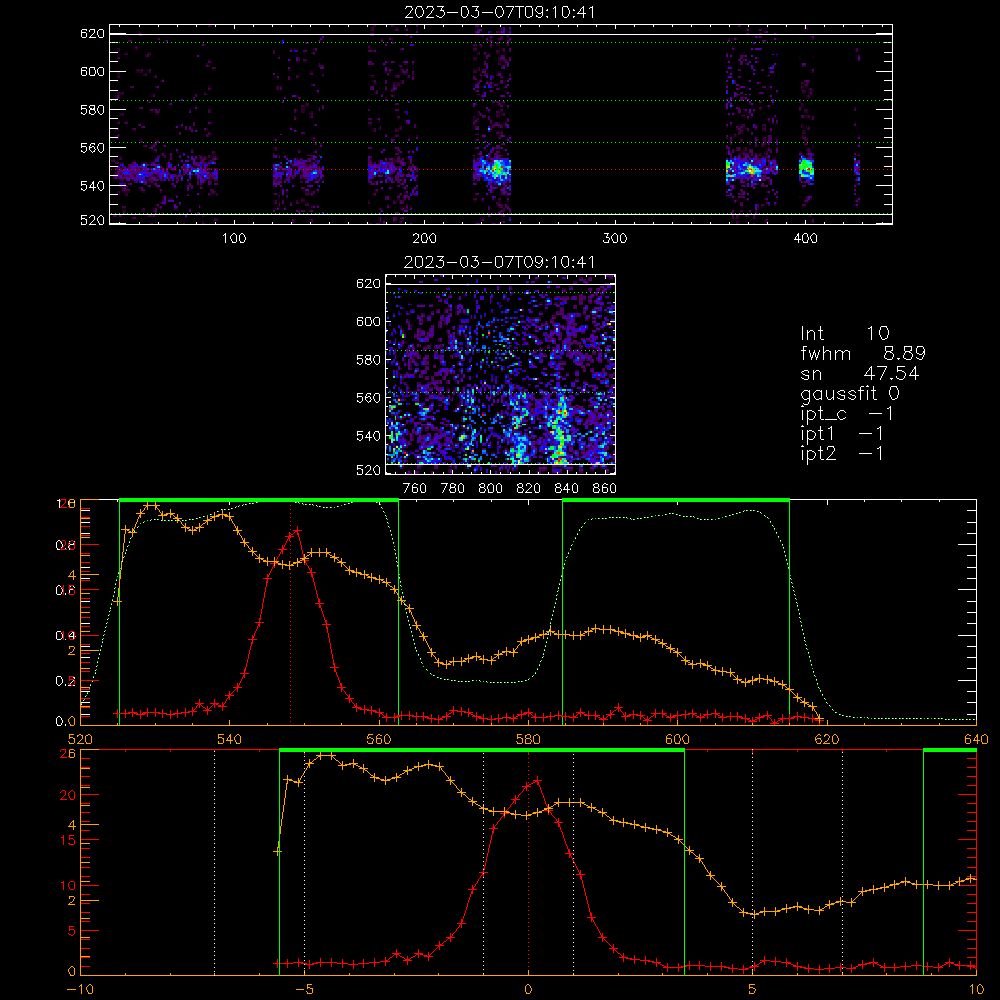Click the 580 x-axis label of profile plot
This screenshot has width=1000, height=1000.
click(528, 739)
